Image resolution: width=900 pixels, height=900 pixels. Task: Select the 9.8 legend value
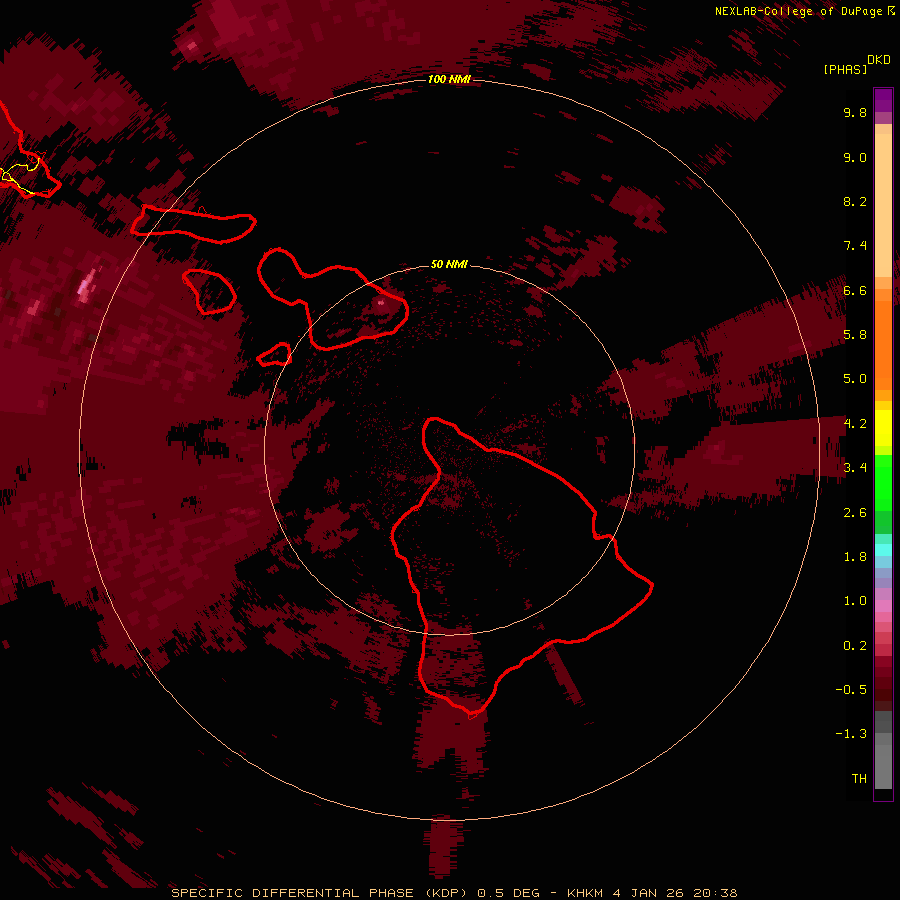(x=855, y=112)
